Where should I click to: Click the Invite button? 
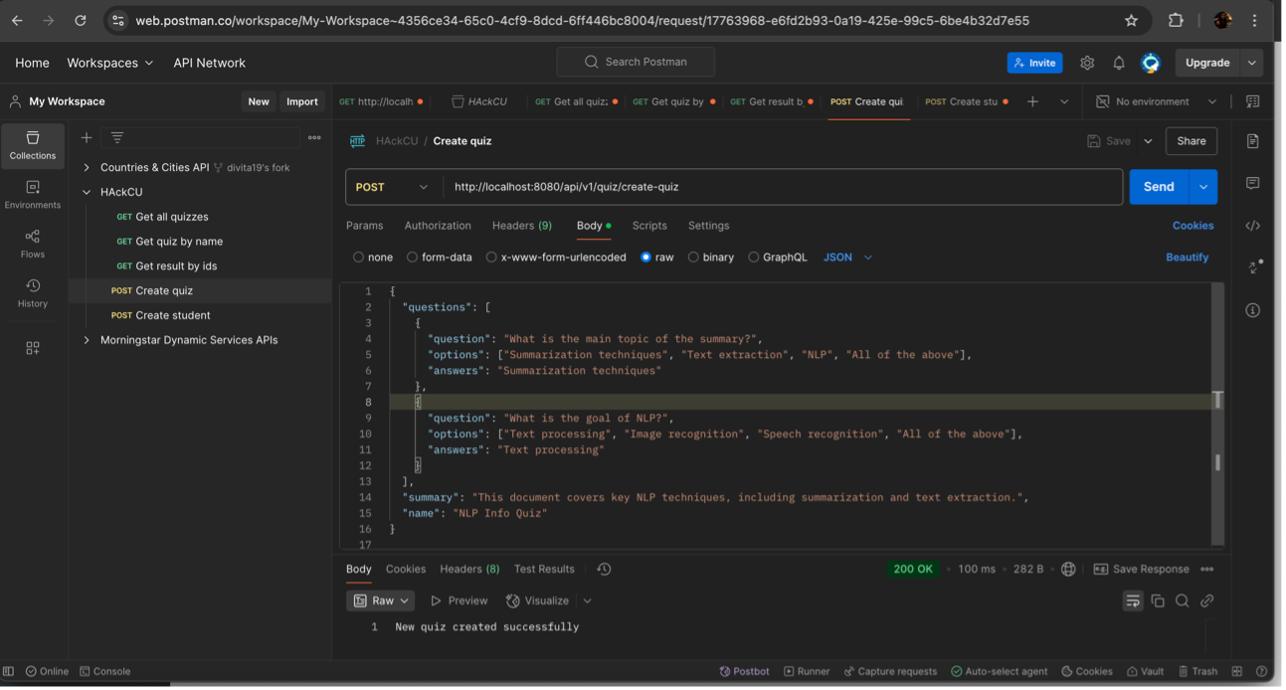click(x=1035, y=62)
